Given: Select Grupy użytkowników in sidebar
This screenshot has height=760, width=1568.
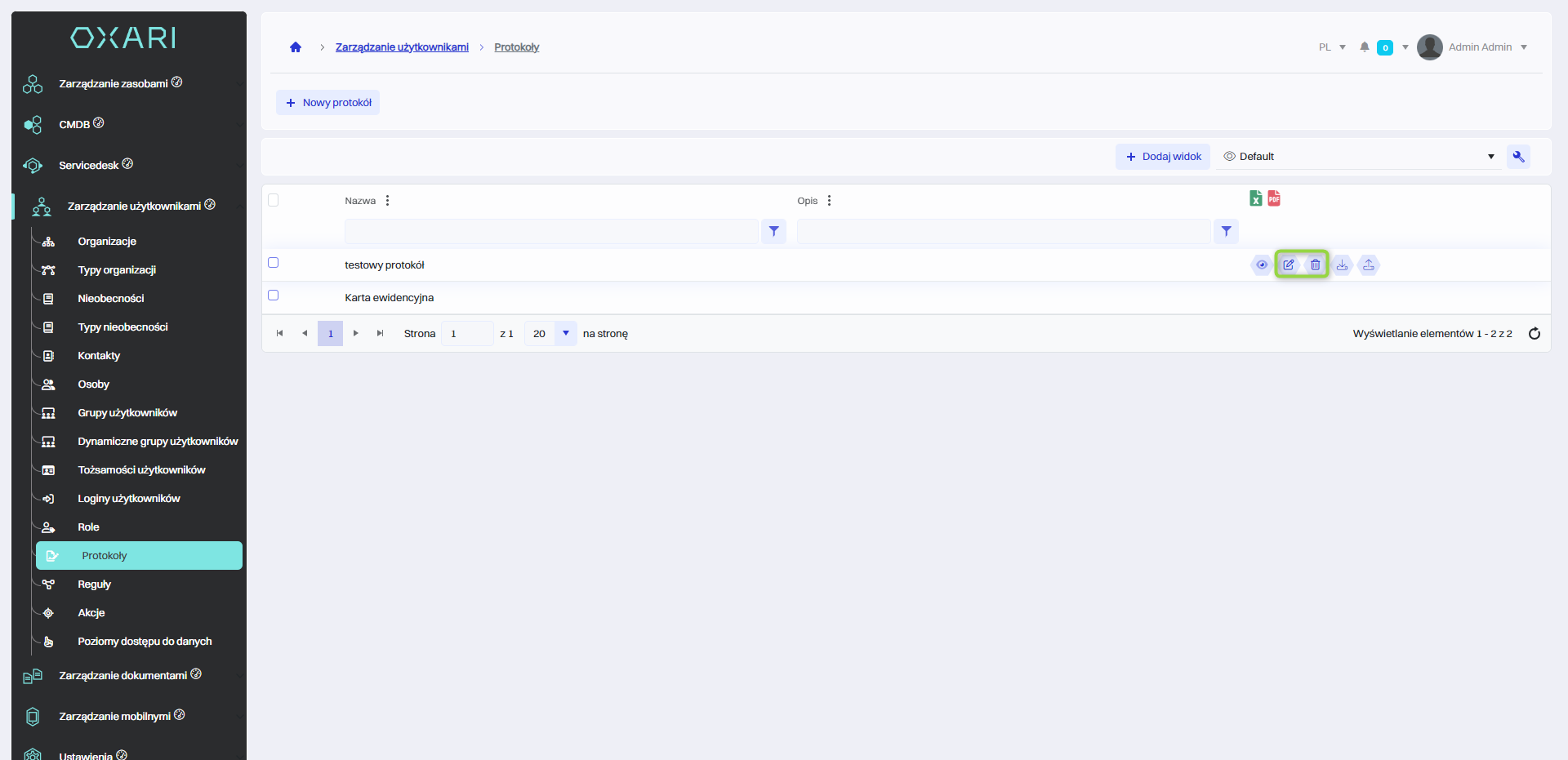Looking at the screenshot, I should point(127,413).
